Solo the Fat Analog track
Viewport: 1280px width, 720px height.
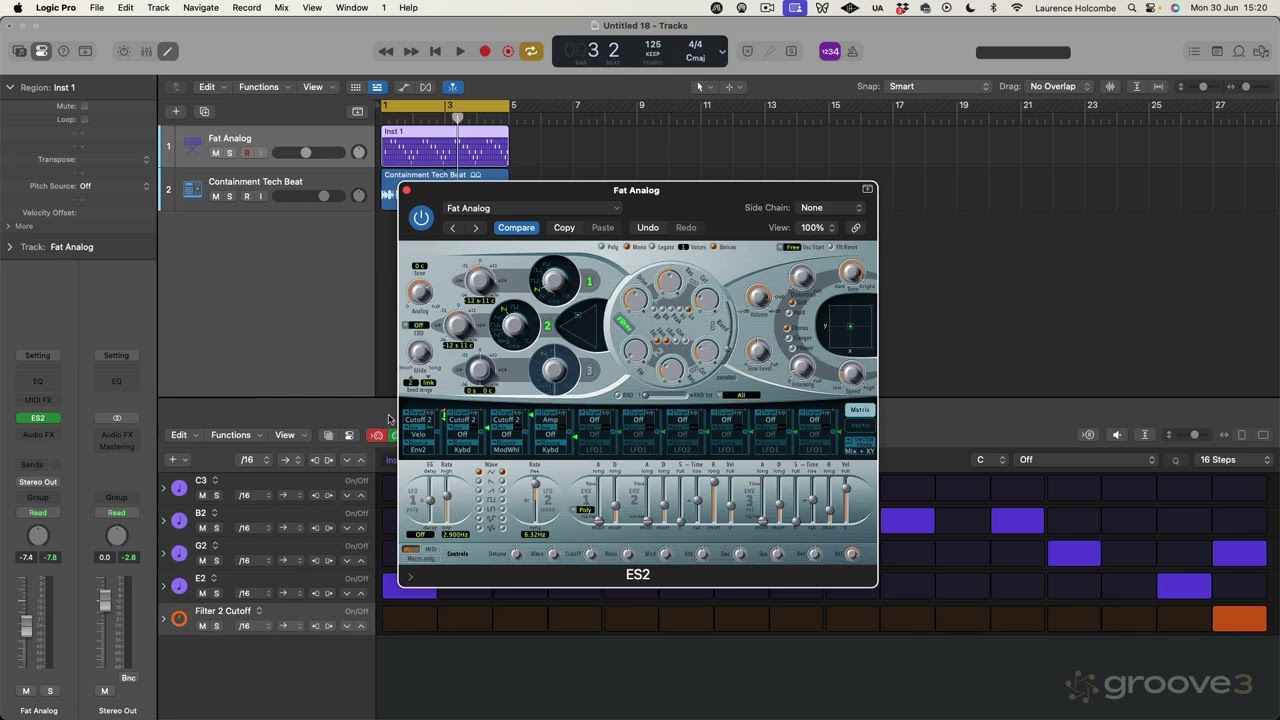tap(229, 153)
